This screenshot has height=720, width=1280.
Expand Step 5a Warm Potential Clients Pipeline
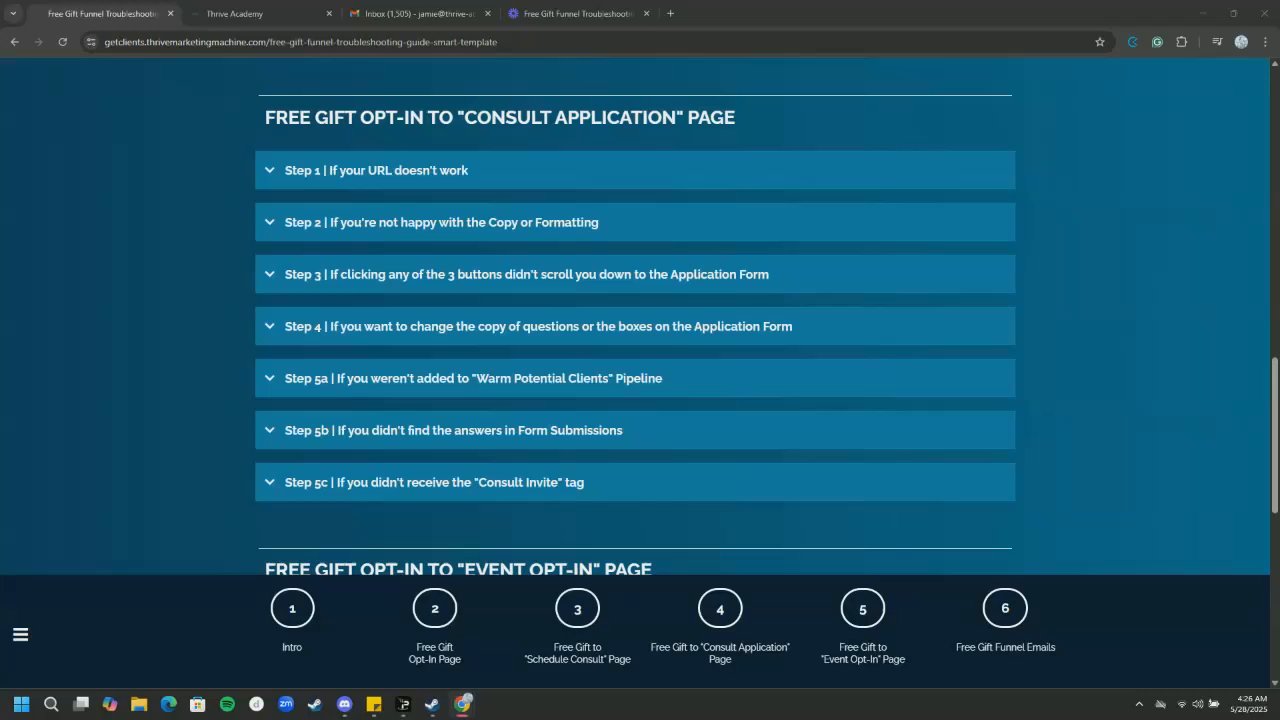coord(635,378)
